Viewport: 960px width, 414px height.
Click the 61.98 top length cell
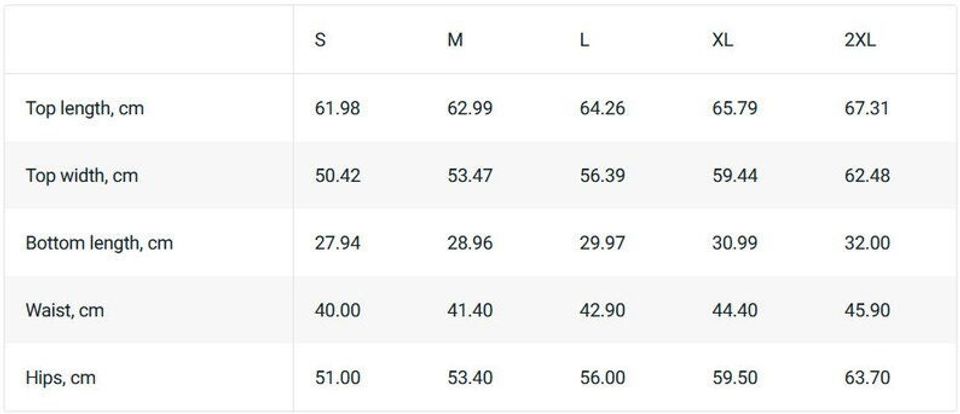click(337, 108)
